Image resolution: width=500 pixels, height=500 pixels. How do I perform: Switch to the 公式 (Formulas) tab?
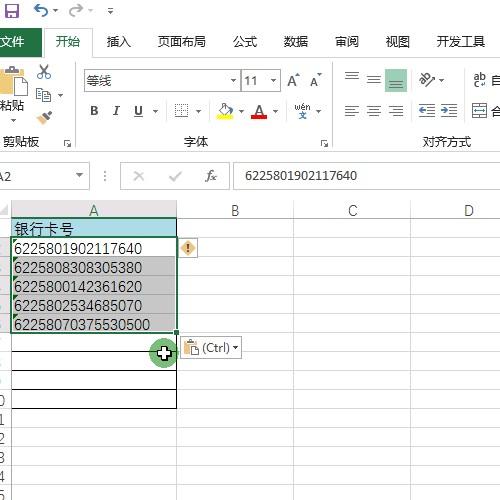coord(245,42)
